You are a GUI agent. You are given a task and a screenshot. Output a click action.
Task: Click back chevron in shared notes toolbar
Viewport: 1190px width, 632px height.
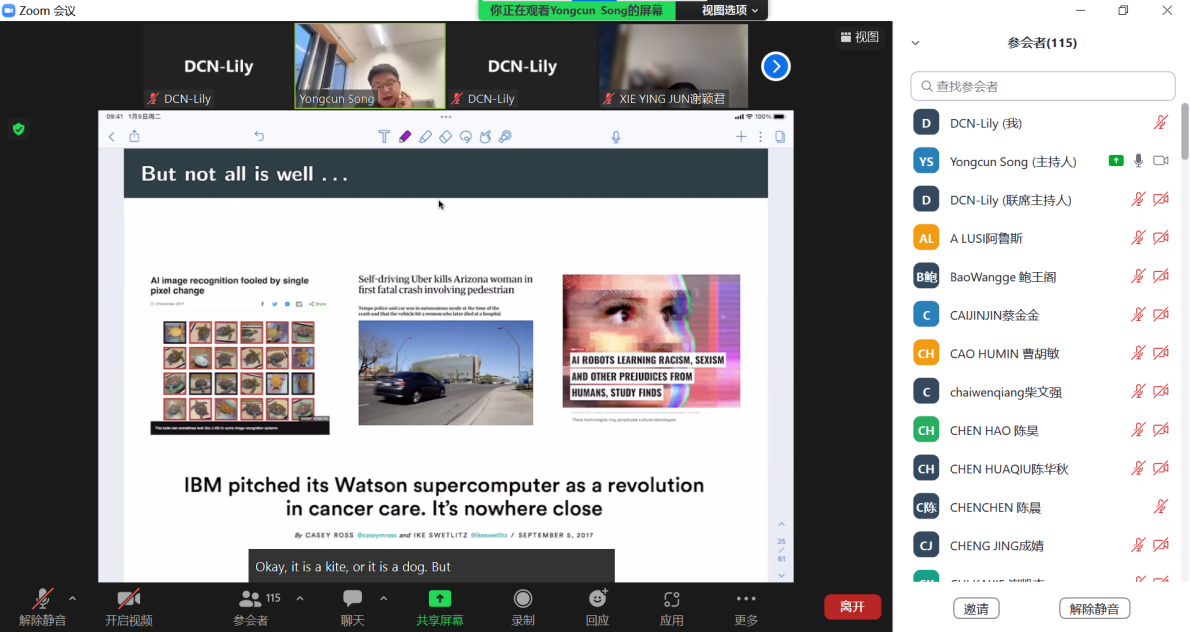tap(112, 137)
